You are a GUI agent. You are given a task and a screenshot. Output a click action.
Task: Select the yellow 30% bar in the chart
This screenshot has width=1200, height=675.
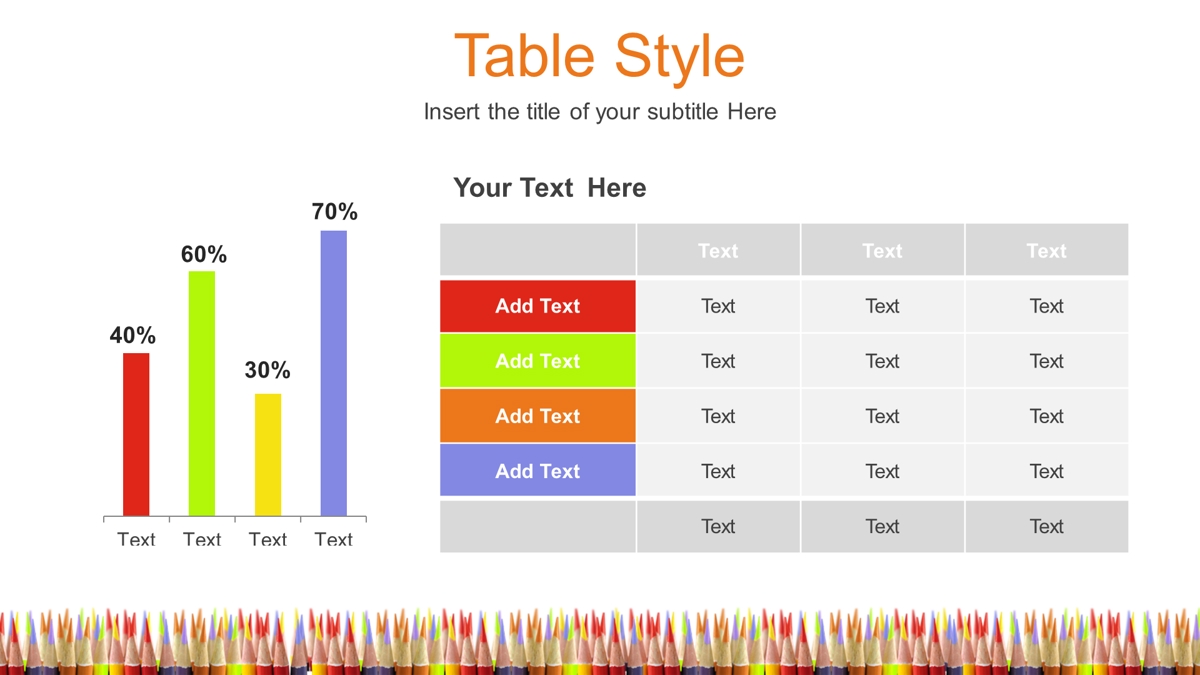268,455
